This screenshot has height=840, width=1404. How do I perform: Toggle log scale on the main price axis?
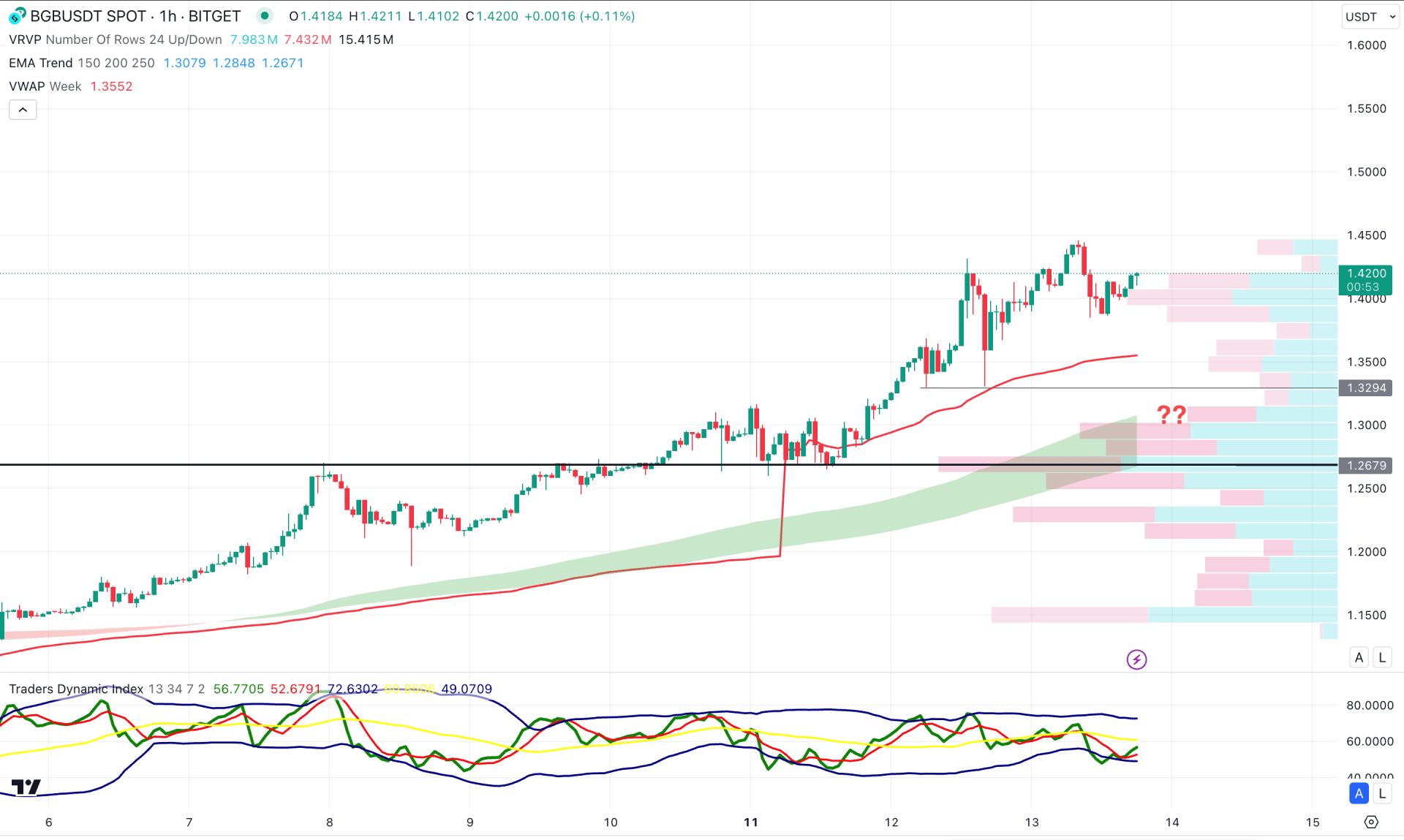(1382, 657)
